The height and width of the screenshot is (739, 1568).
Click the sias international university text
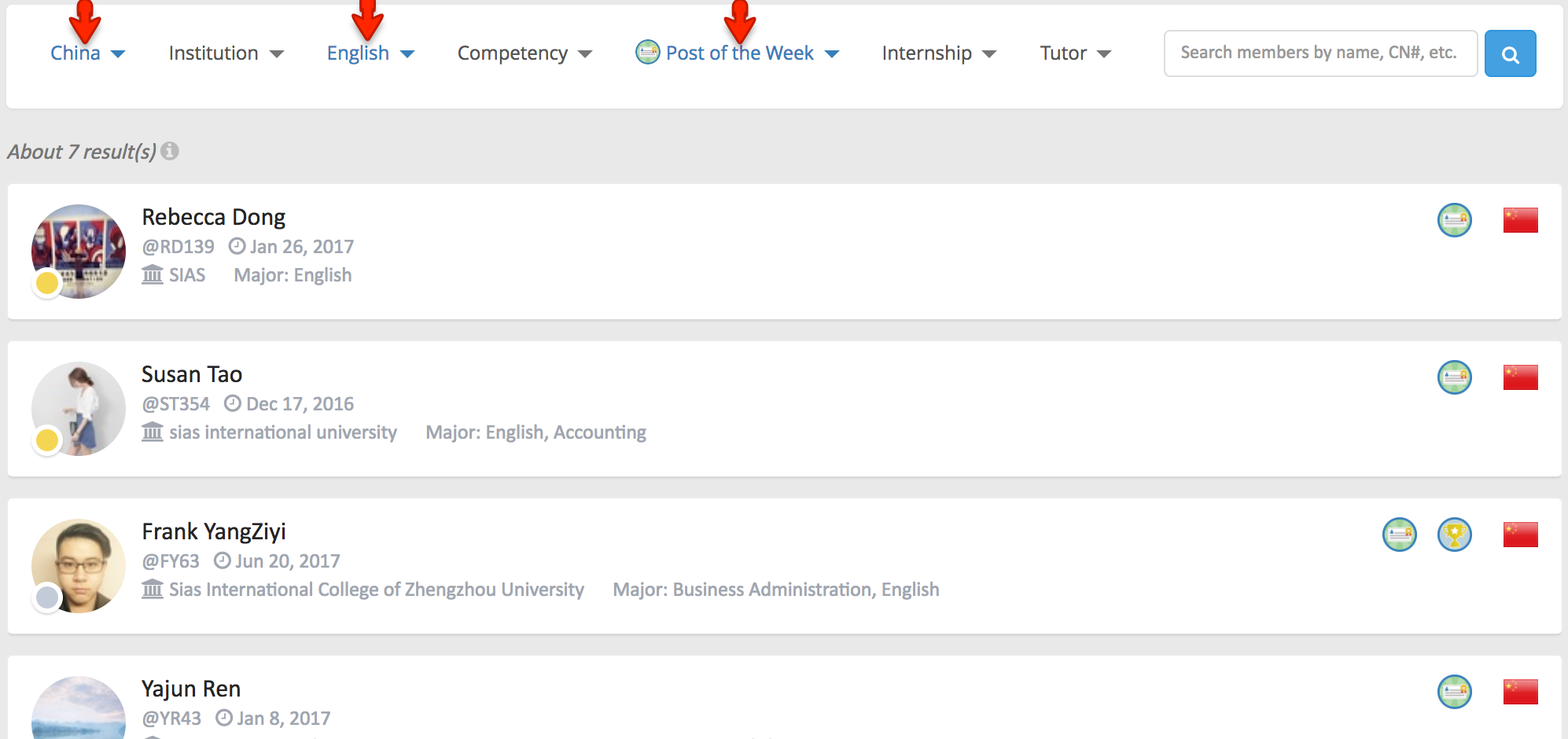(x=283, y=432)
